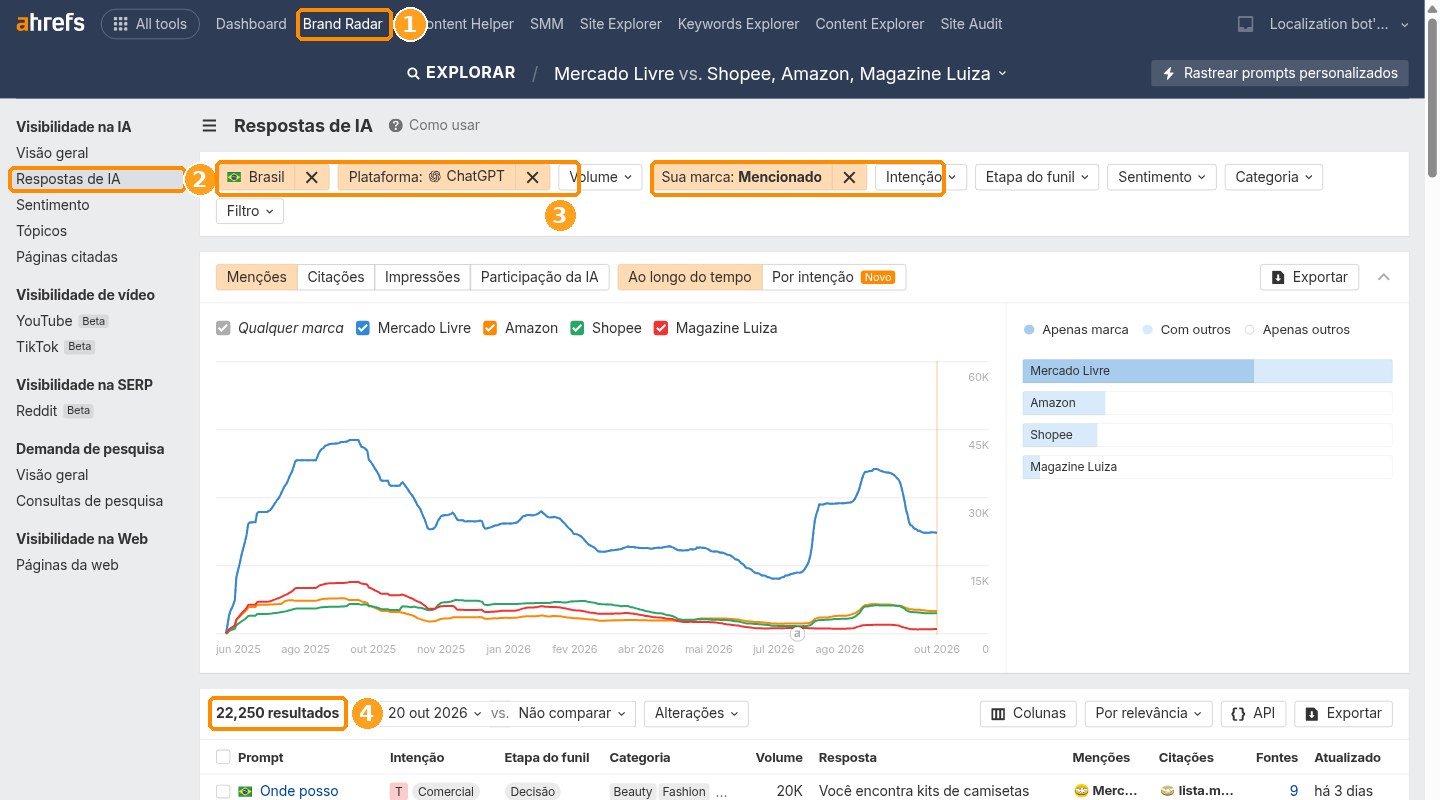The image size is (1440, 800).
Task: Toggle the Magazine Luiza series checkbox
Action: (660, 328)
